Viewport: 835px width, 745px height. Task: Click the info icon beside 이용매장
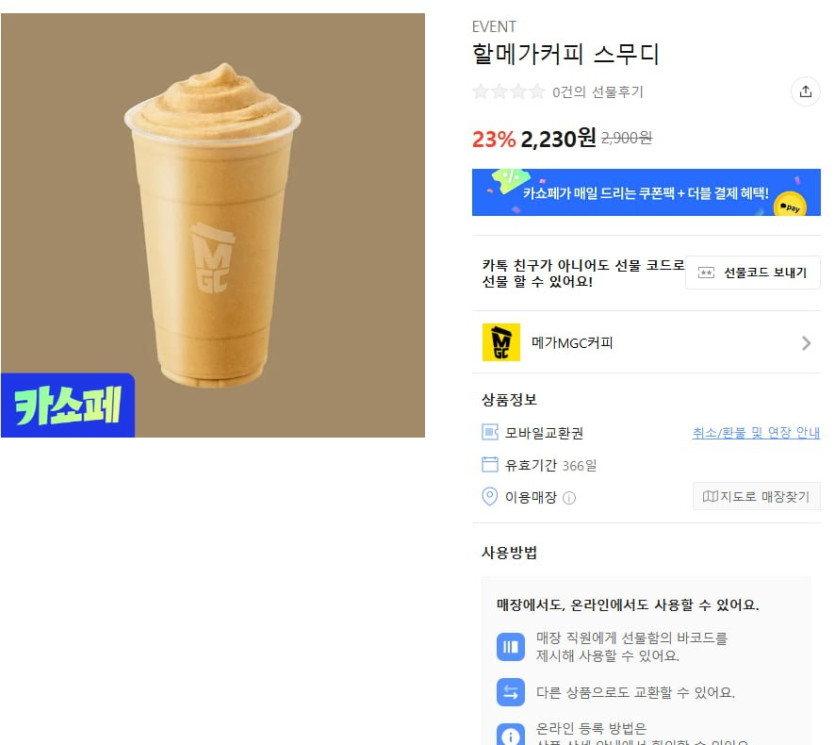point(569,498)
